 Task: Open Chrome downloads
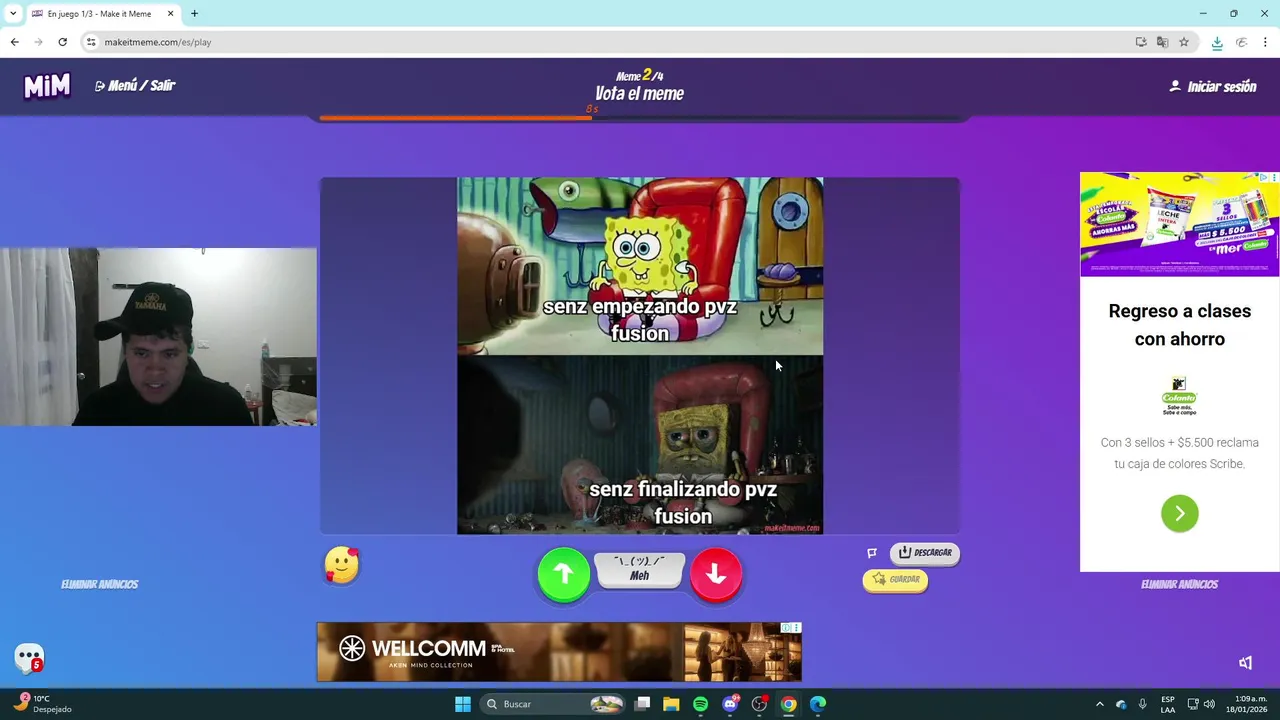click(x=1217, y=42)
